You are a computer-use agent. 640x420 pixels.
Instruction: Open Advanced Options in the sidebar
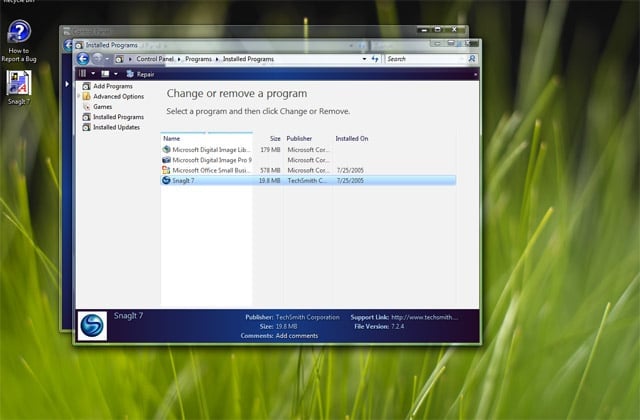118,96
